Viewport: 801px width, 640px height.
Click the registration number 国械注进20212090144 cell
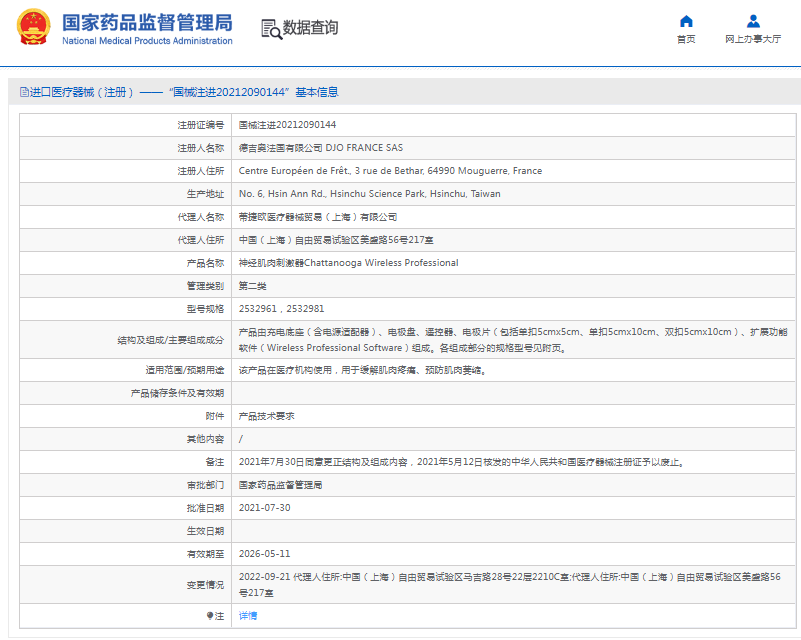click(287, 125)
